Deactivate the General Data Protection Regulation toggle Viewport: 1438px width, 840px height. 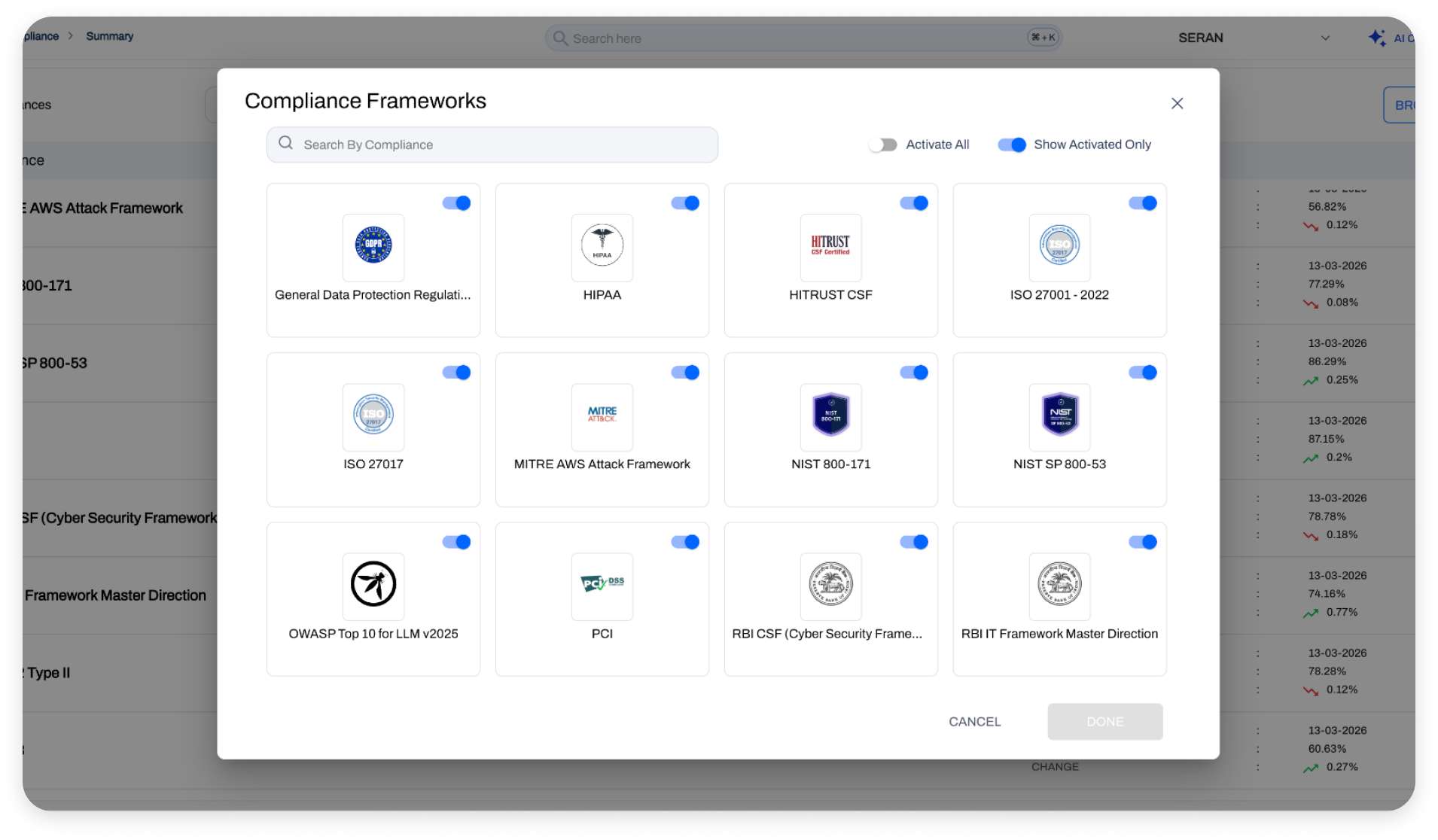point(456,203)
